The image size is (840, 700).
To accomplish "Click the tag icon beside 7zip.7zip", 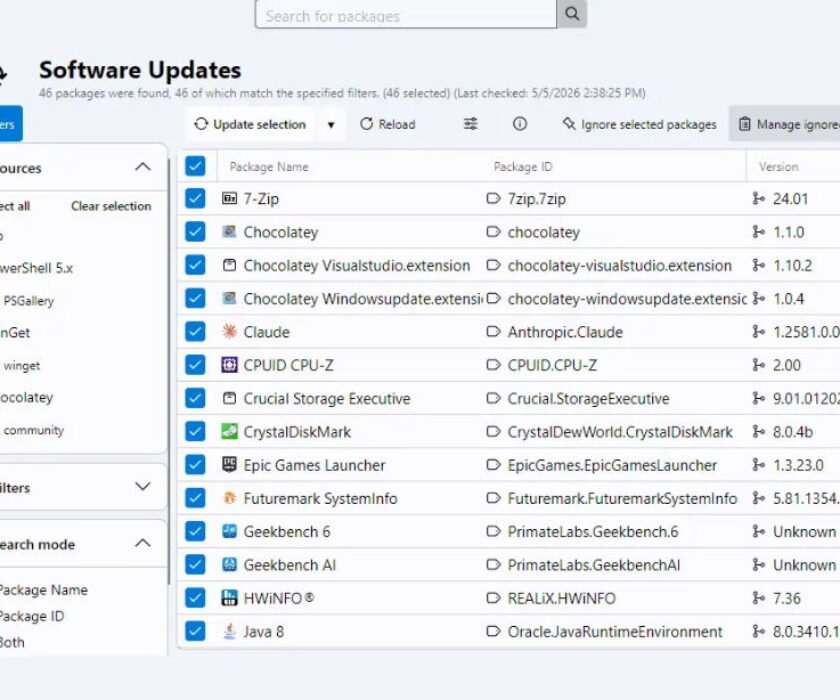I will (x=493, y=199).
